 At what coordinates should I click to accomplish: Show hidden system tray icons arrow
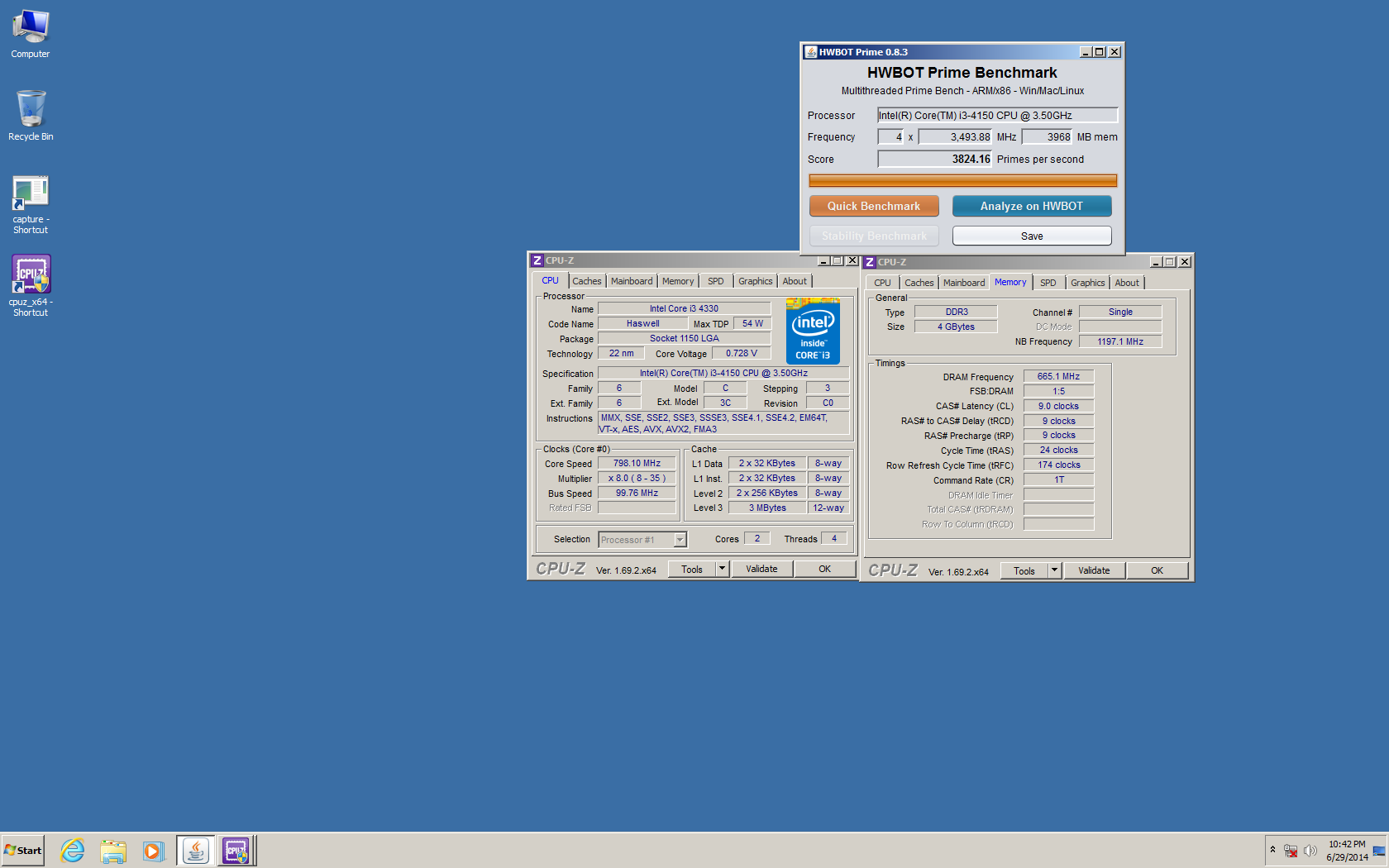tap(1272, 850)
